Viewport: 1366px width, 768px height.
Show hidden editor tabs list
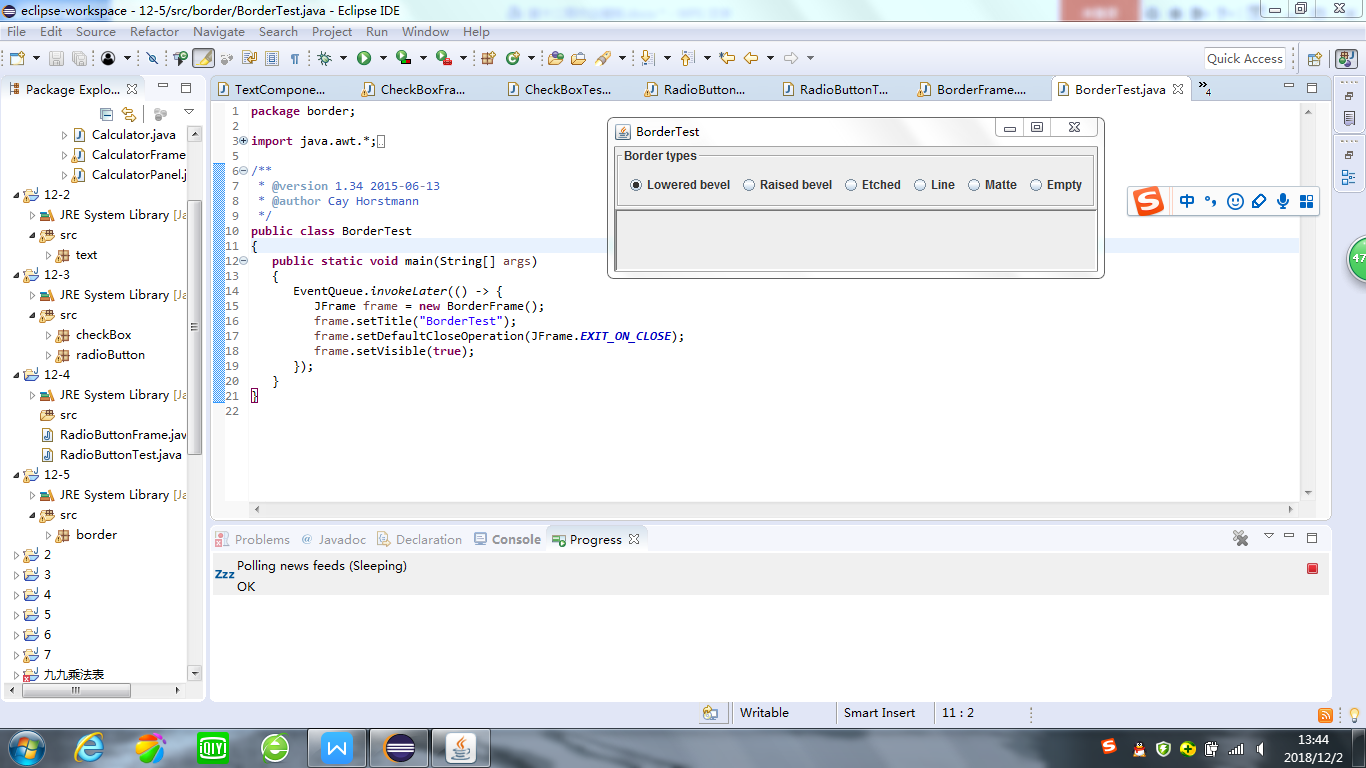(x=1204, y=89)
